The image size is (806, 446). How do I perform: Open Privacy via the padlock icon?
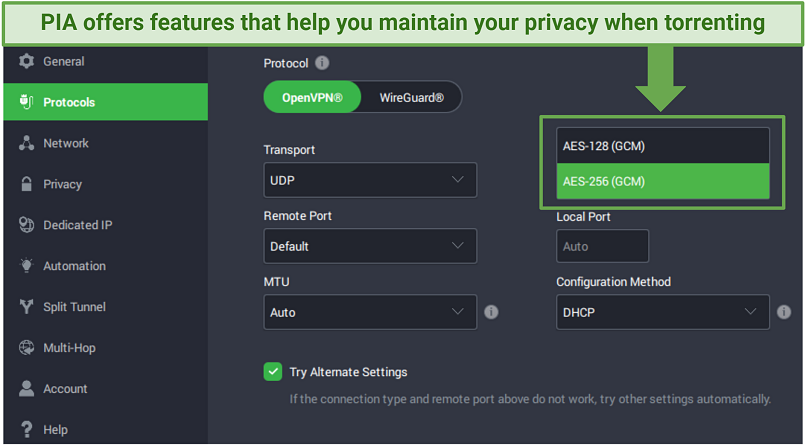coord(26,183)
